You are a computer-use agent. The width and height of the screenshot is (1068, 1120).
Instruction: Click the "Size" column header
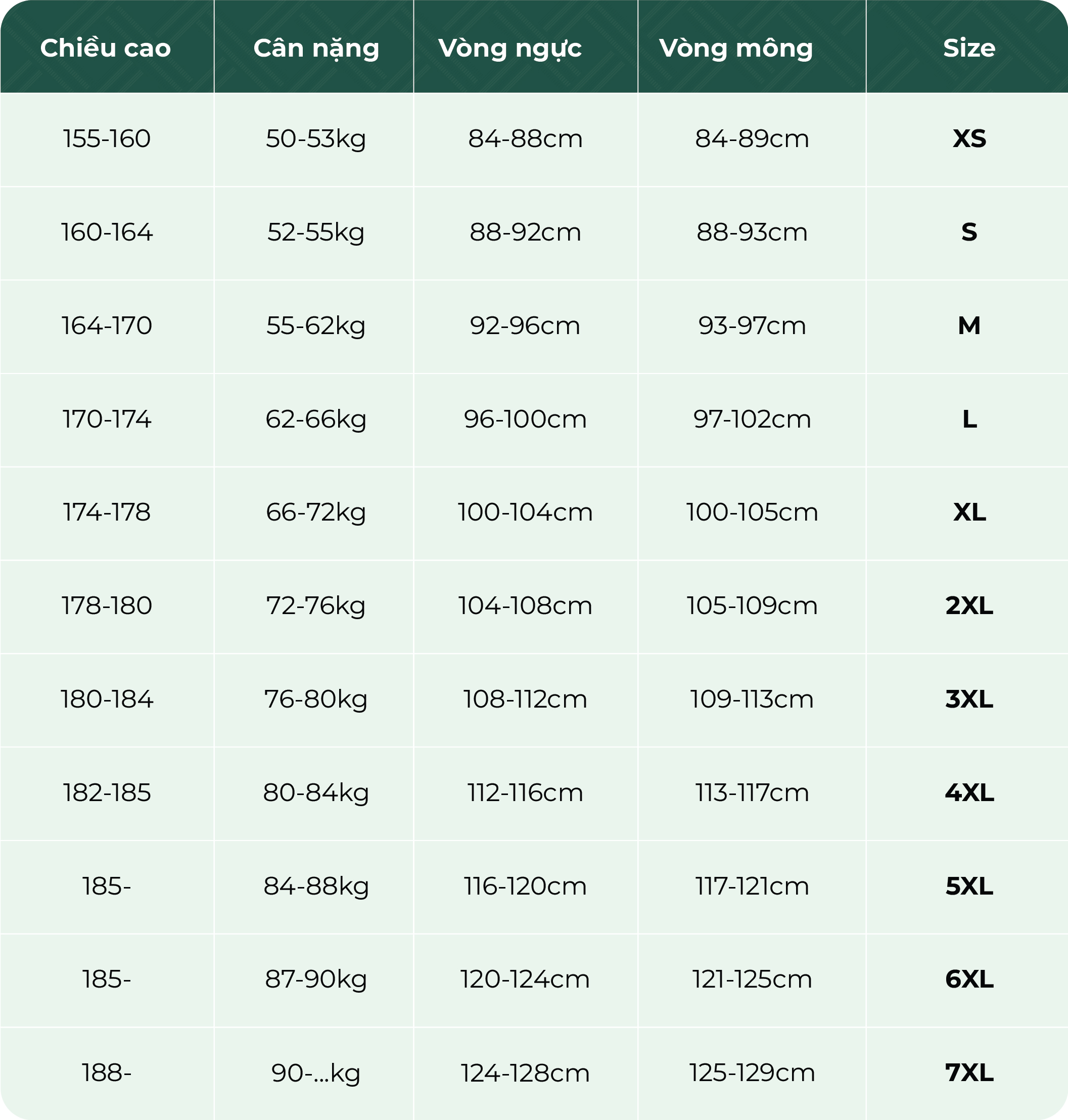(x=969, y=48)
